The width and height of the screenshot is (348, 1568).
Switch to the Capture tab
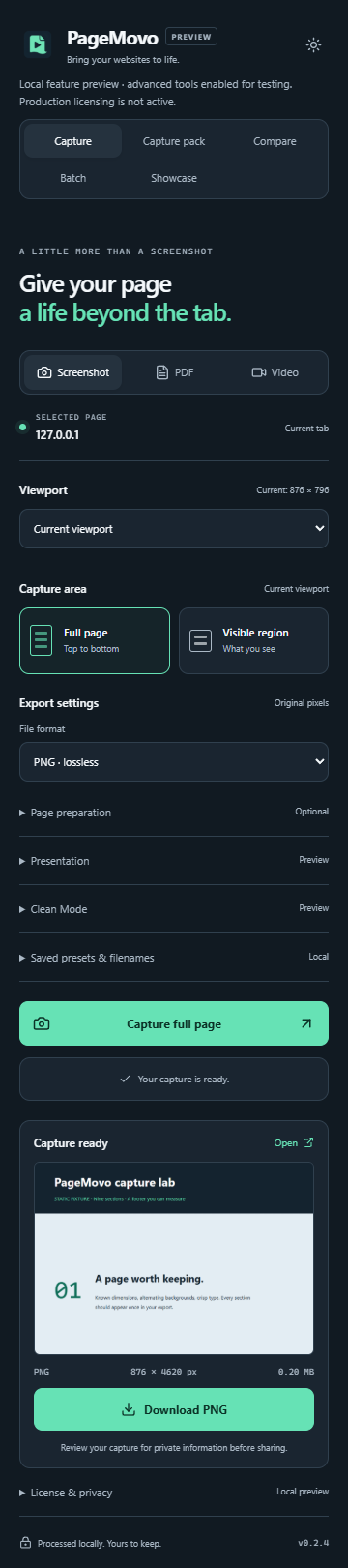(x=73, y=141)
